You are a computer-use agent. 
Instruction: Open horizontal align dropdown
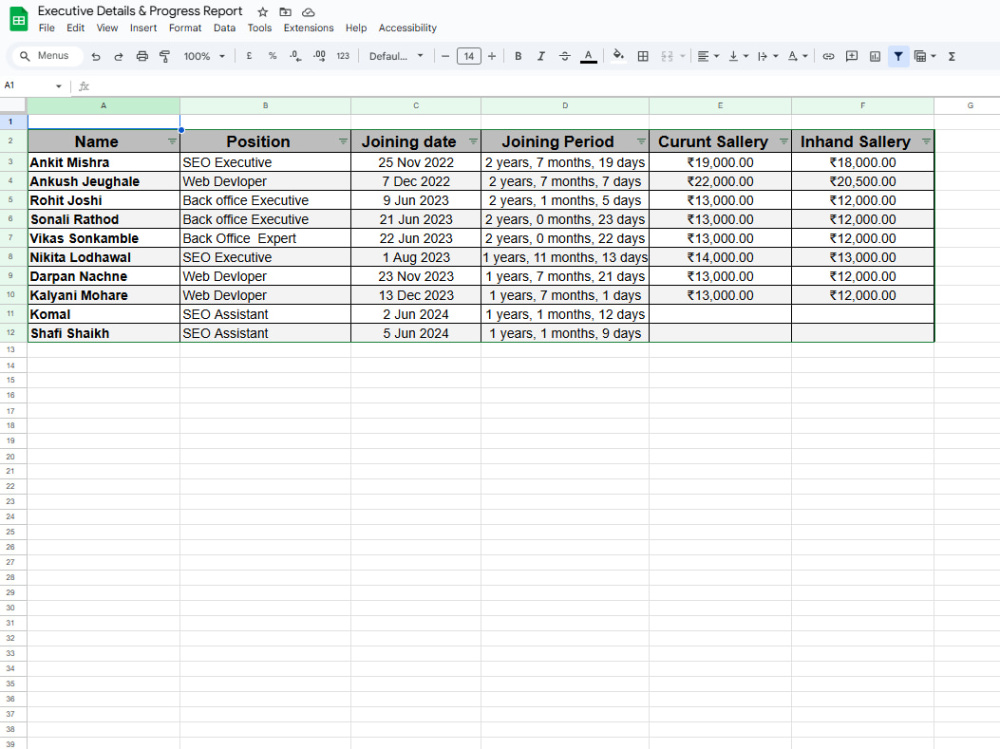pyautogui.click(x=708, y=56)
